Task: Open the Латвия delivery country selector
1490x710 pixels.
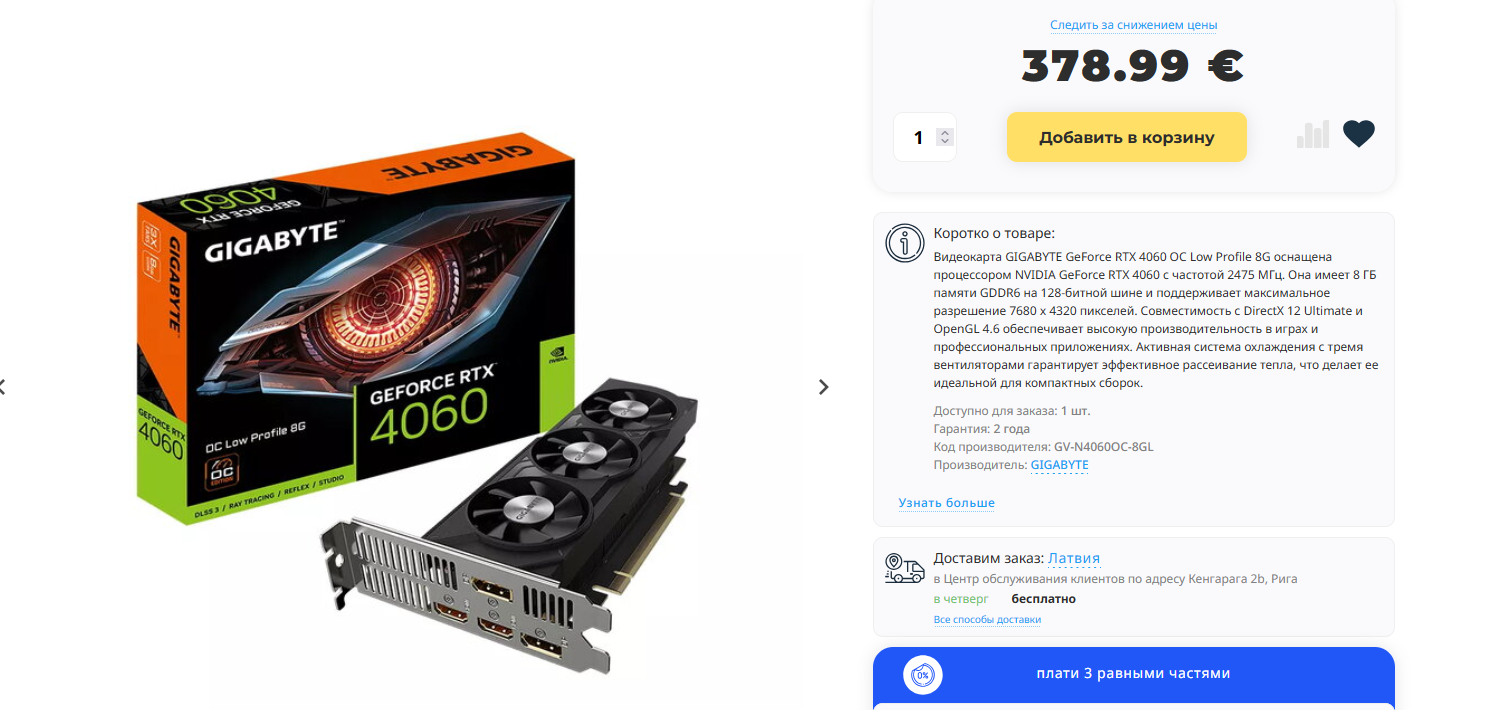Action: 1074,558
